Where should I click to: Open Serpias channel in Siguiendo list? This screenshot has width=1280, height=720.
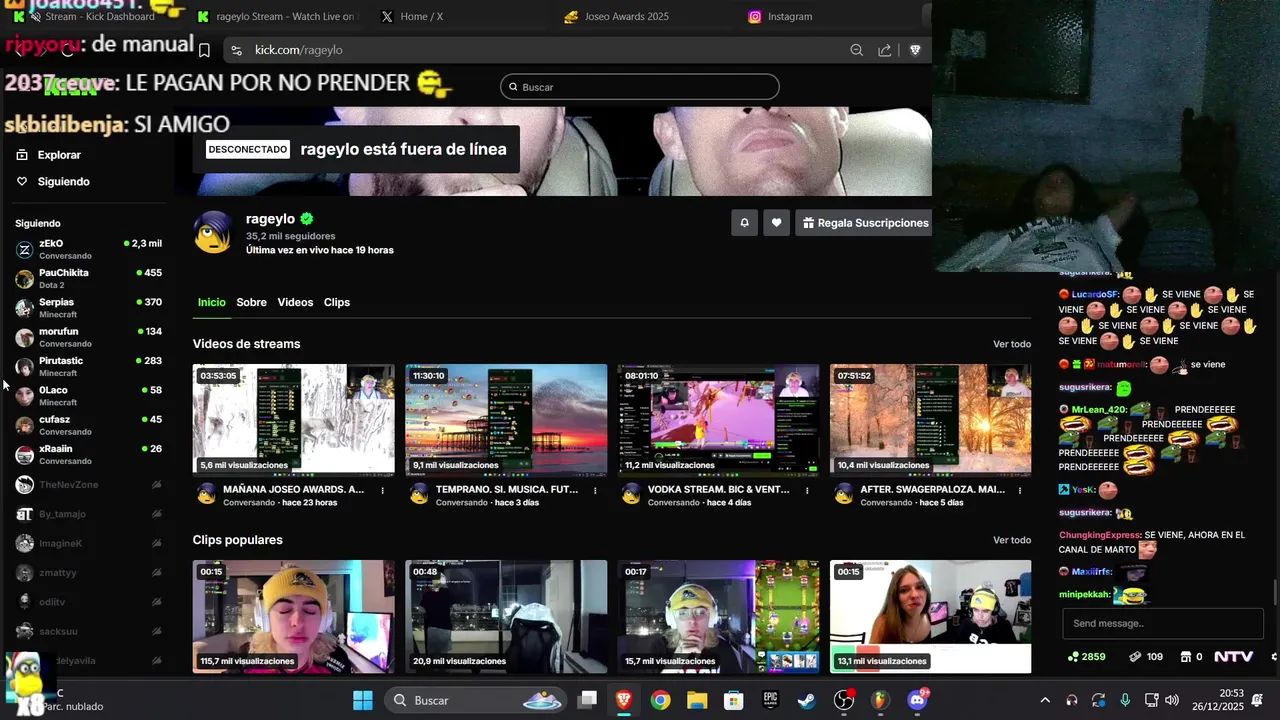pyautogui.click(x=88, y=308)
